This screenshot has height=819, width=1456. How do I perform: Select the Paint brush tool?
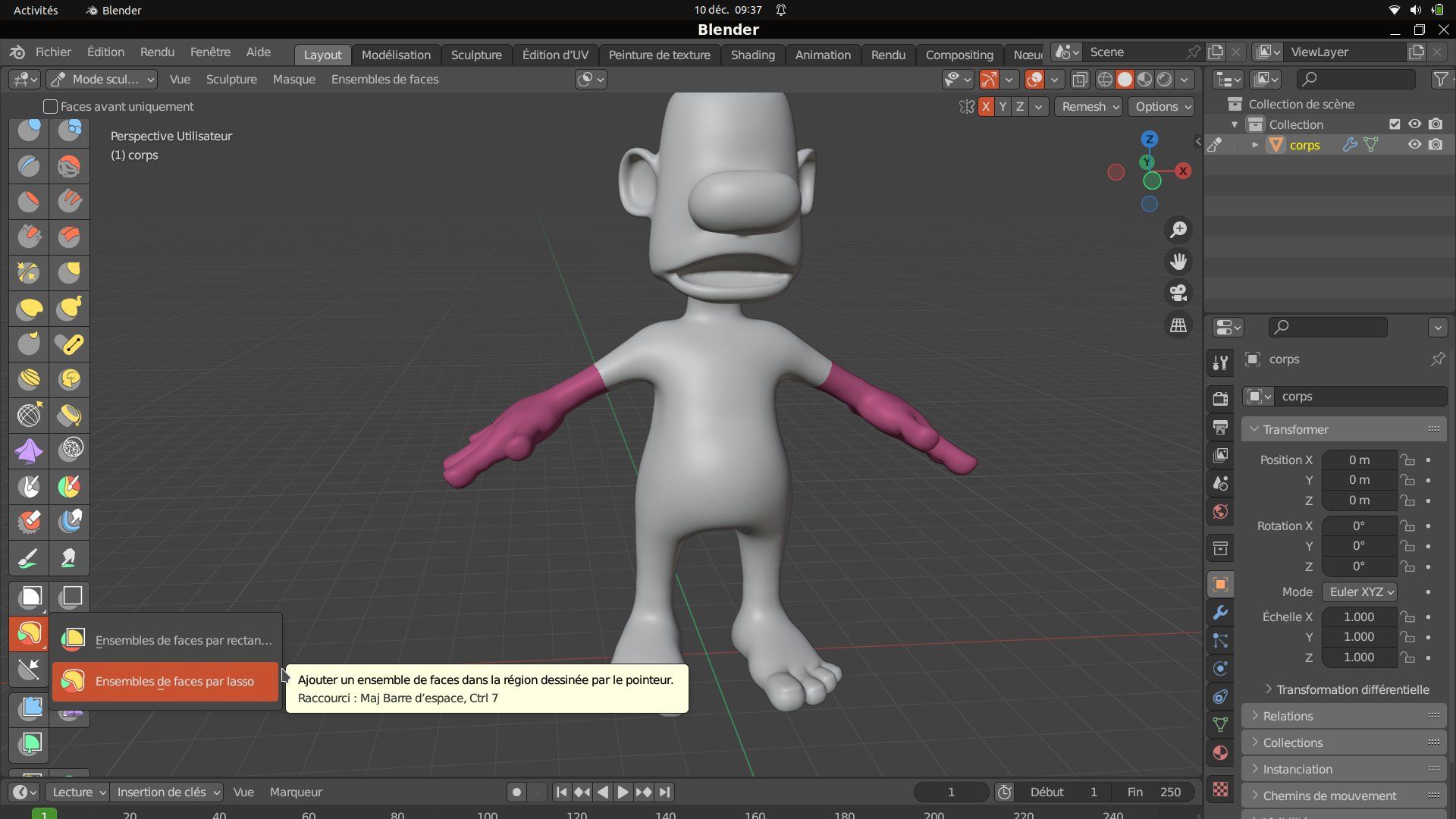coord(29,558)
